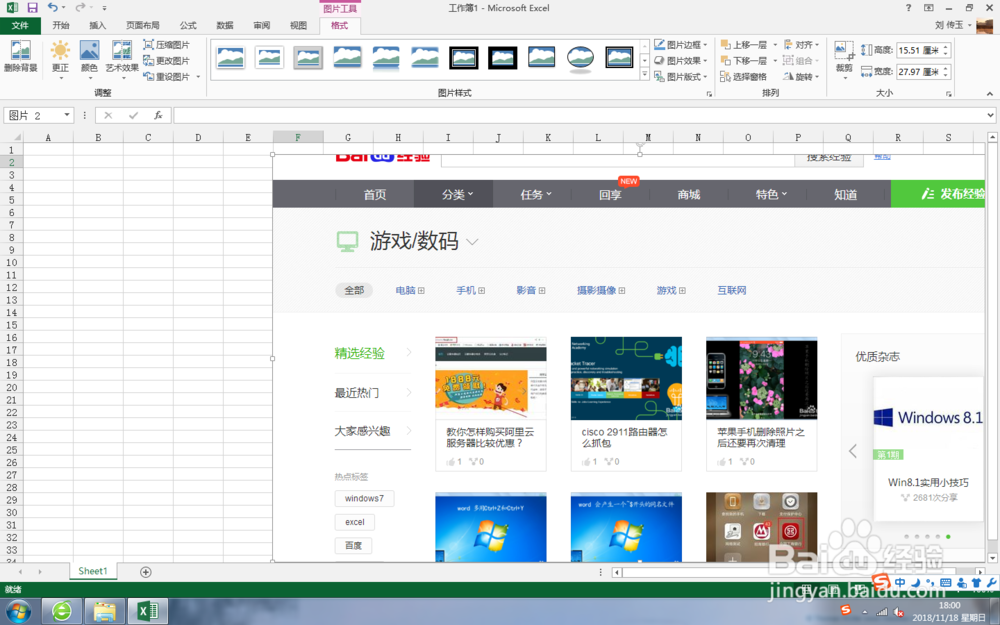This screenshot has width=1000, height=625.
Task: Select the Sheet1 worksheet tab
Action: [x=93, y=571]
